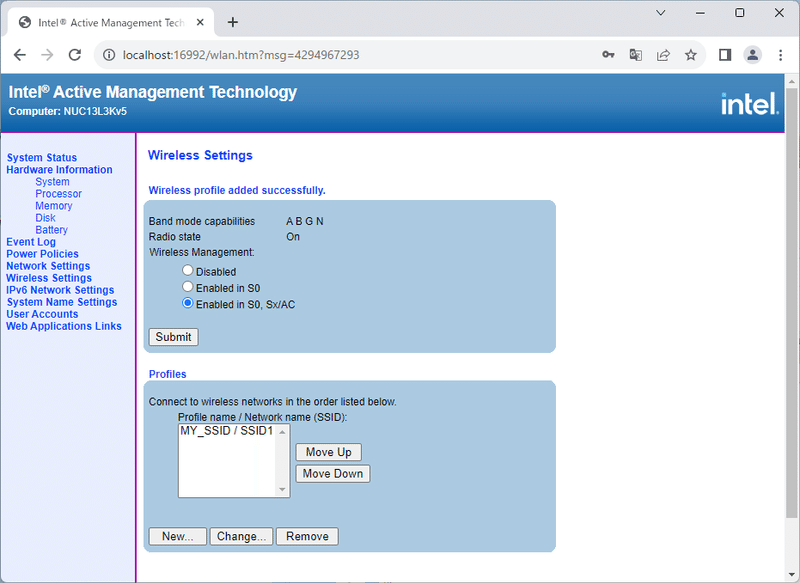This screenshot has width=800, height=583.
Task: Open Event Log page
Action: [x=31, y=242]
